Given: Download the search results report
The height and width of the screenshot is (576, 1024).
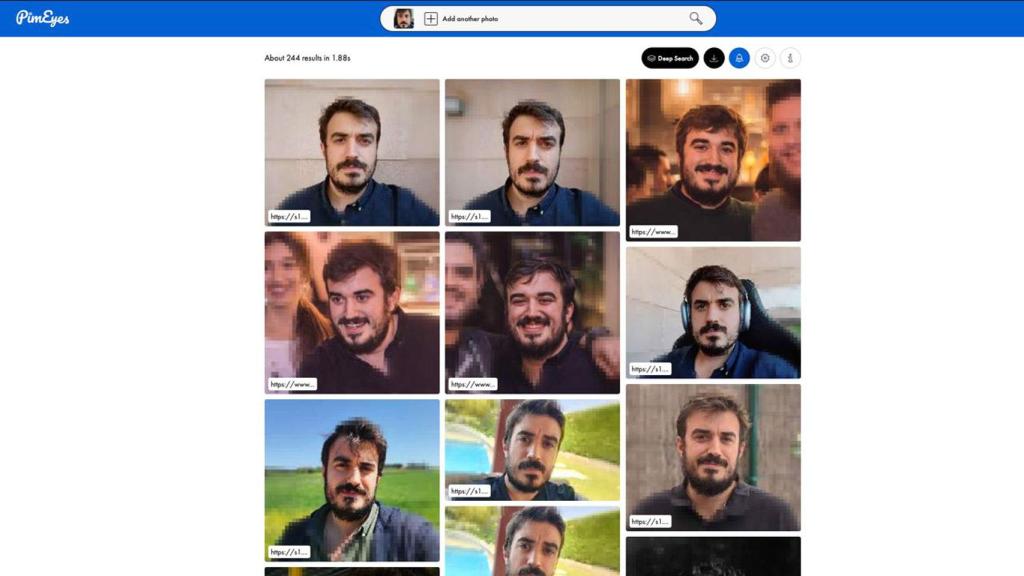Looking at the screenshot, I should (x=711, y=57).
